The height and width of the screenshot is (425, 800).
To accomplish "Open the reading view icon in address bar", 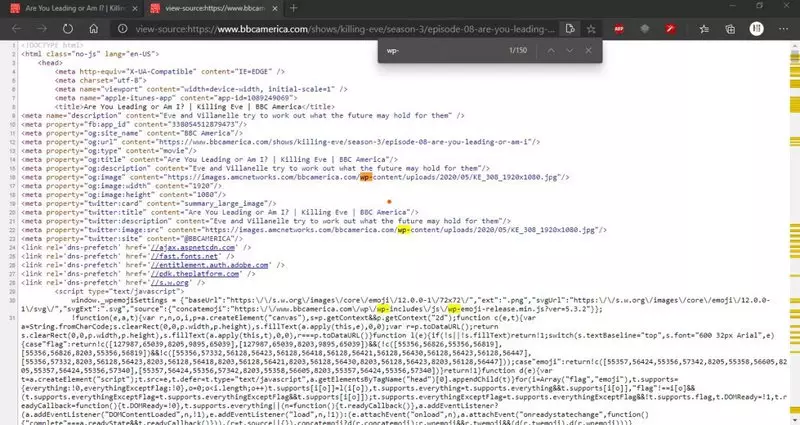I will [x=570, y=29].
